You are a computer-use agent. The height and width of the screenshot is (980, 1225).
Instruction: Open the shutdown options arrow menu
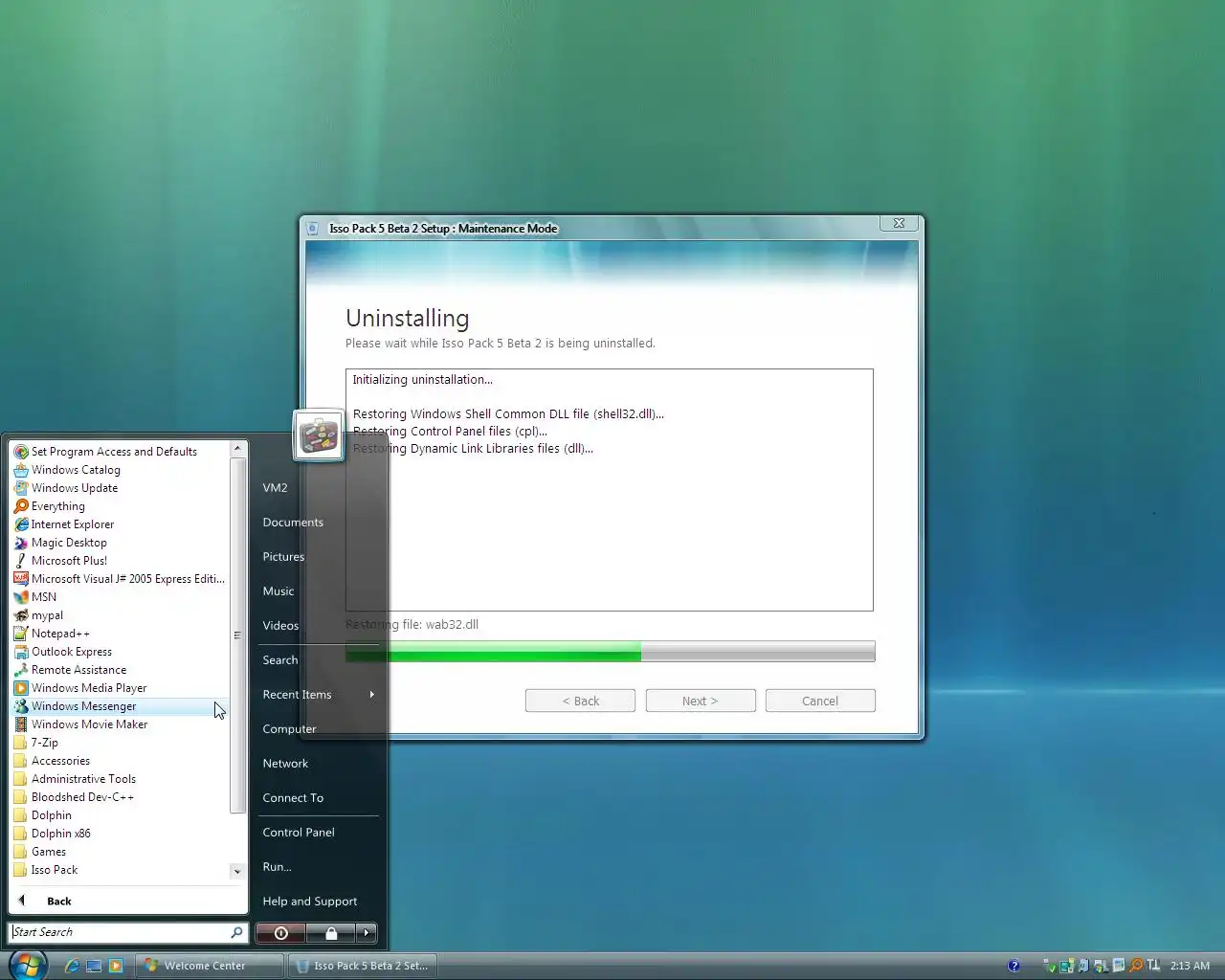point(367,932)
